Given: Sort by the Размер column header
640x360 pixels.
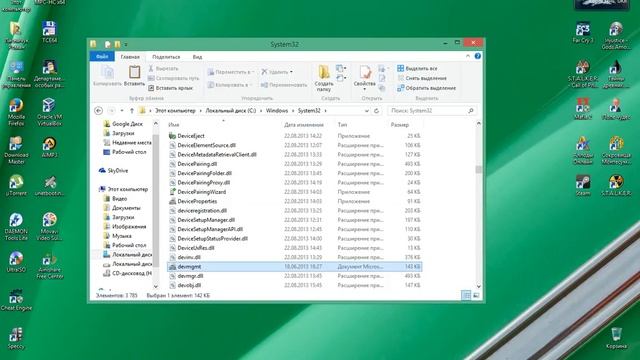Looking at the screenshot, I should (x=400, y=124).
